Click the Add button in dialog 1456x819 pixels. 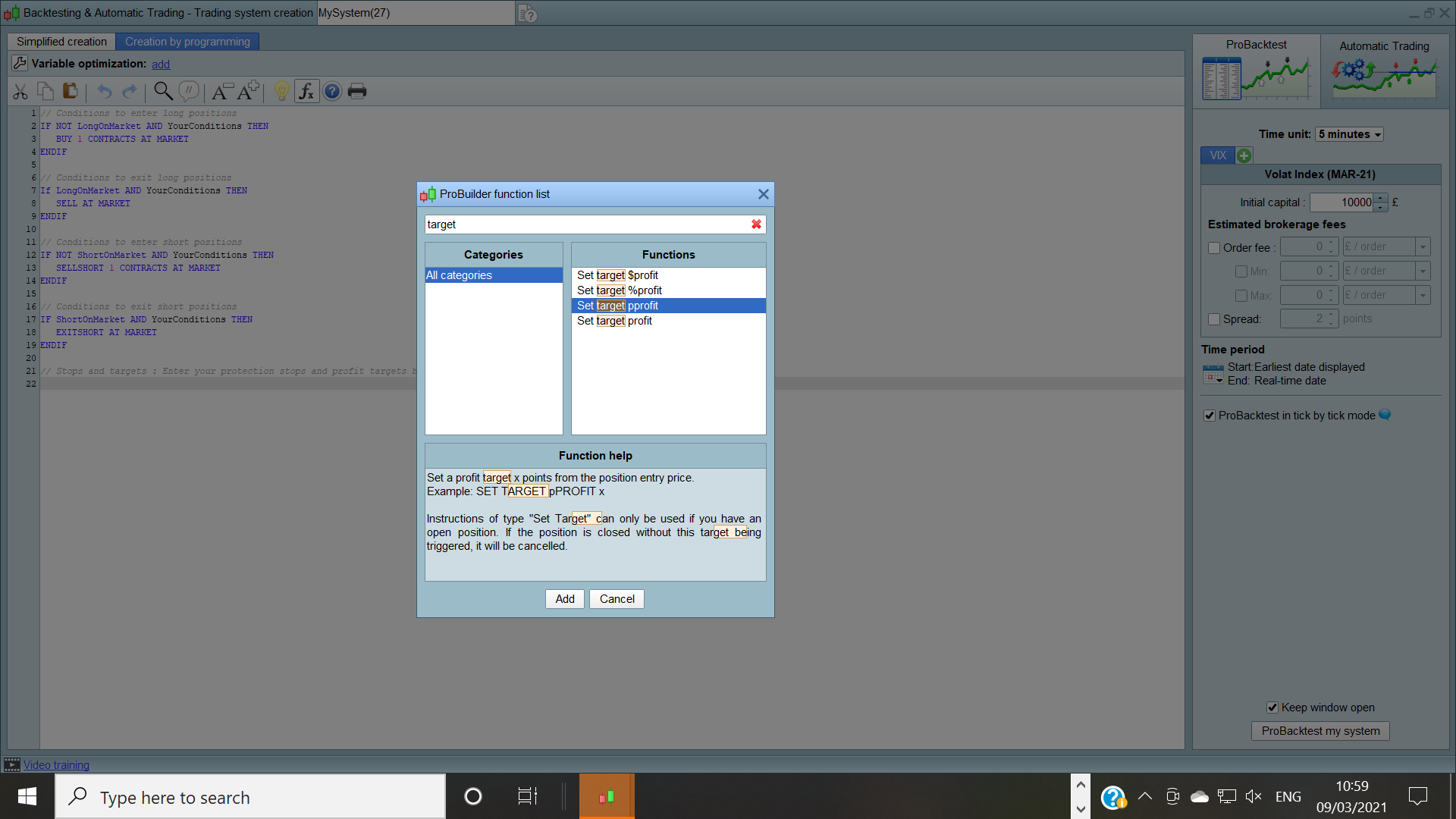click(x=565, y=599)
